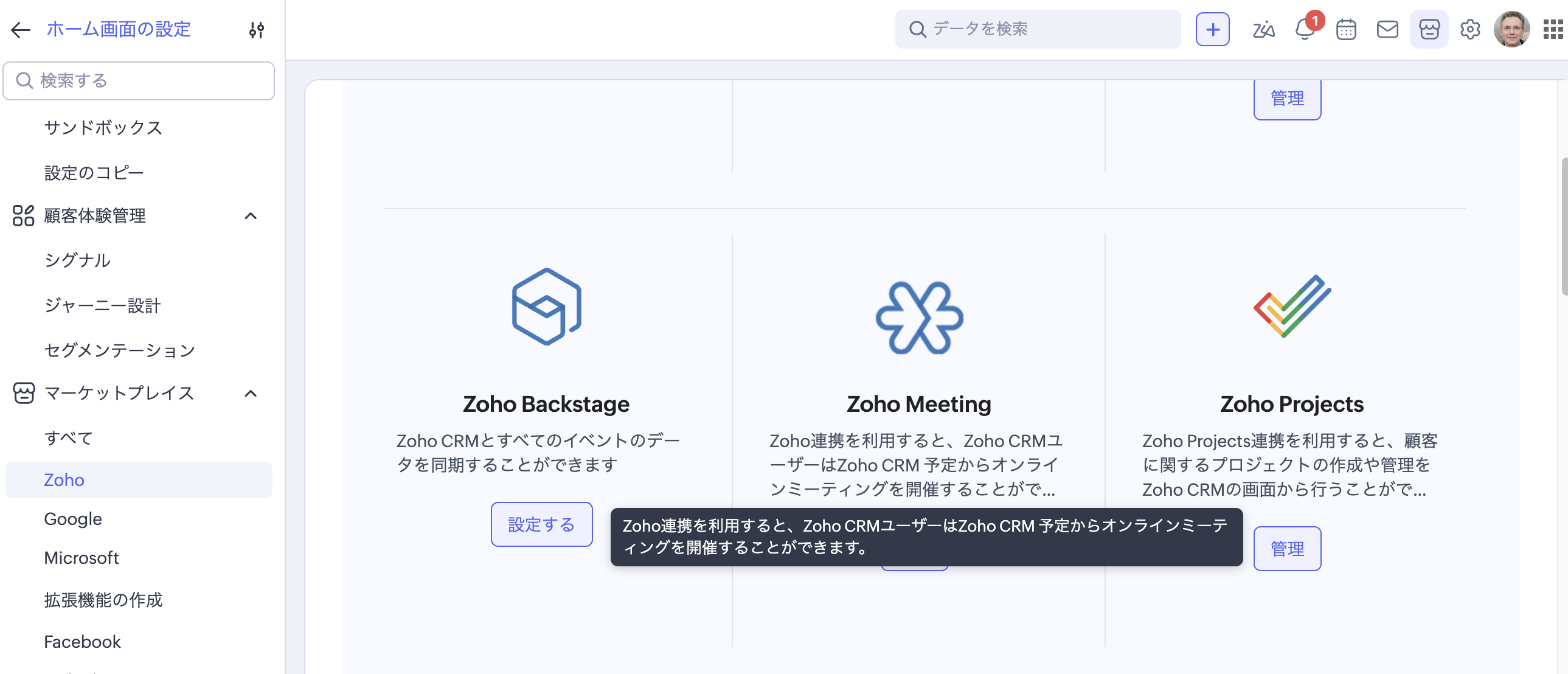Click the user profile avatar
The height and width of the screenshot is (674, 1568).
coord(1511,29)
